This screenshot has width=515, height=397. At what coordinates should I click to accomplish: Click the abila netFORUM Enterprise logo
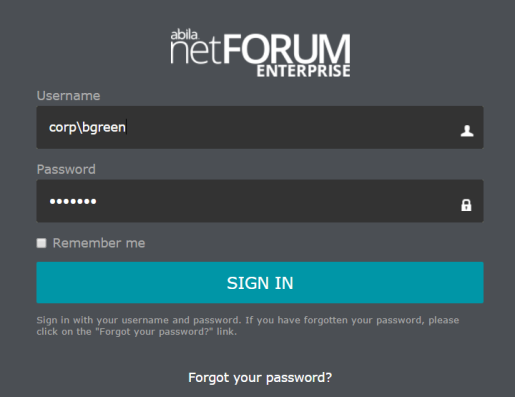coord(260,53)
